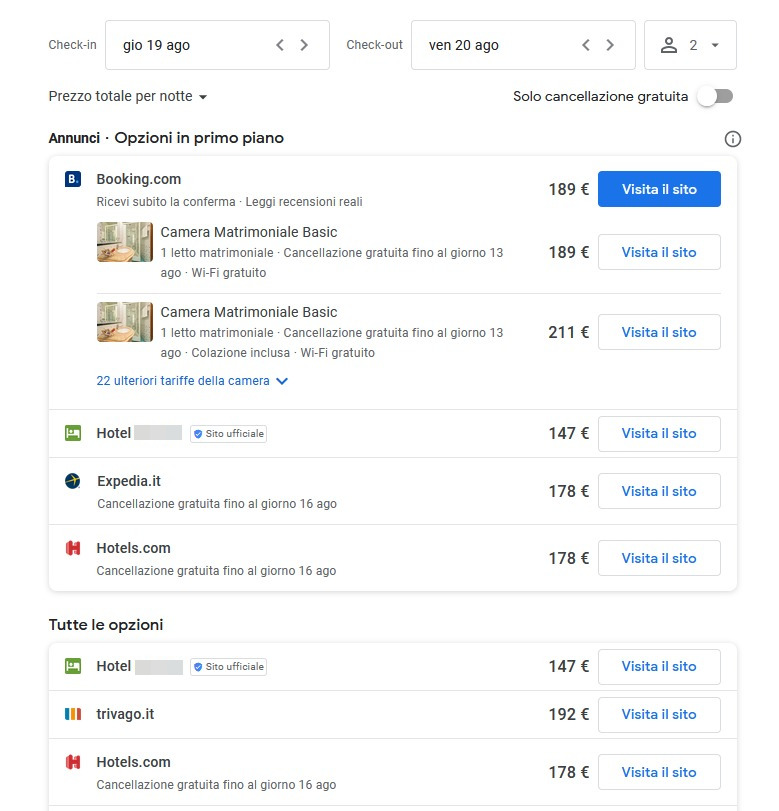This screenshot has width=779, height=811.
Task: Visit official hotel site under Tutte le opzioni
Action: click(659, 667)
